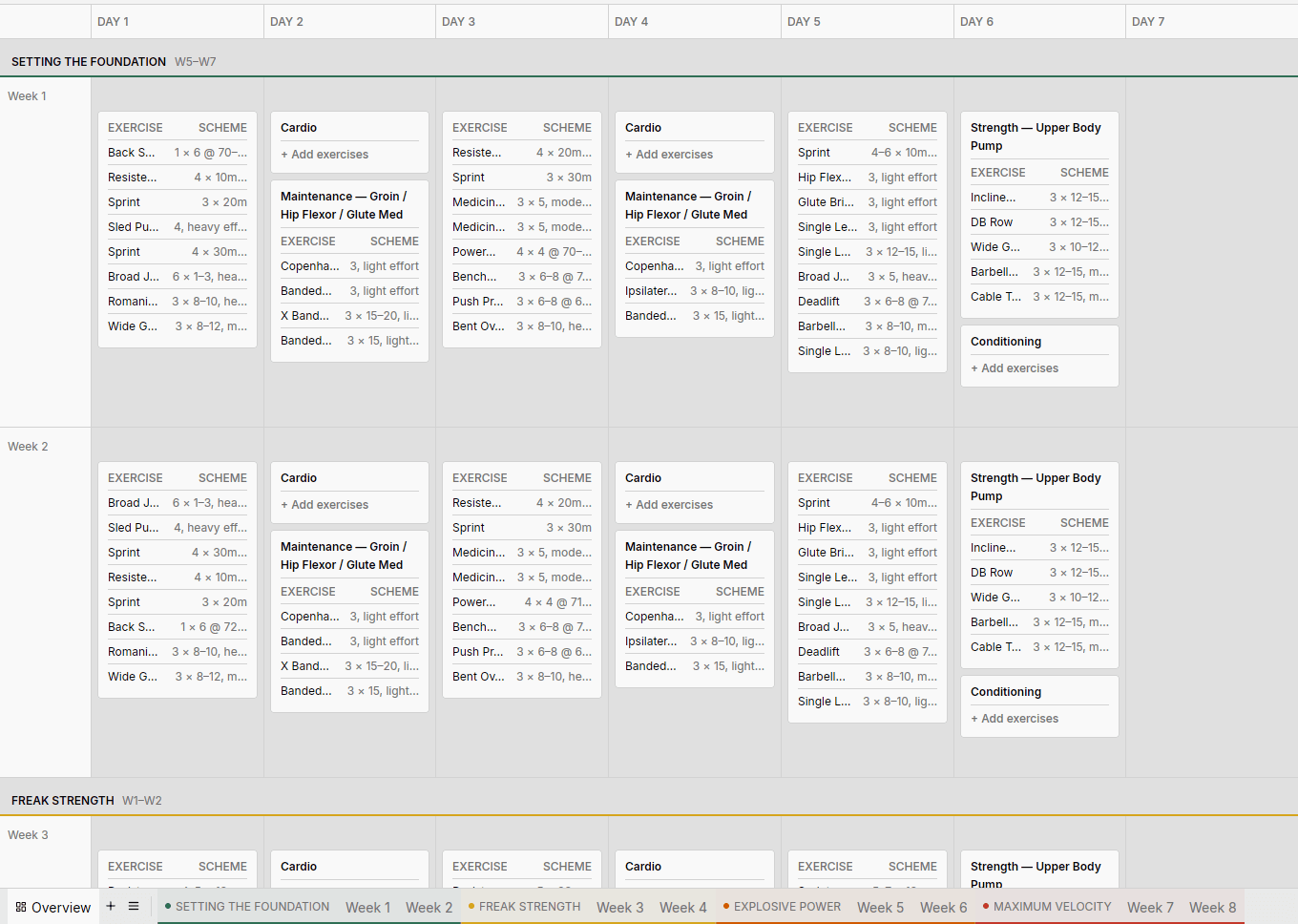This screenshot has height=924, width=1298.
Task: Select the DB Row row in Week 1 Day 6
Action: [x=1039, y=222]
